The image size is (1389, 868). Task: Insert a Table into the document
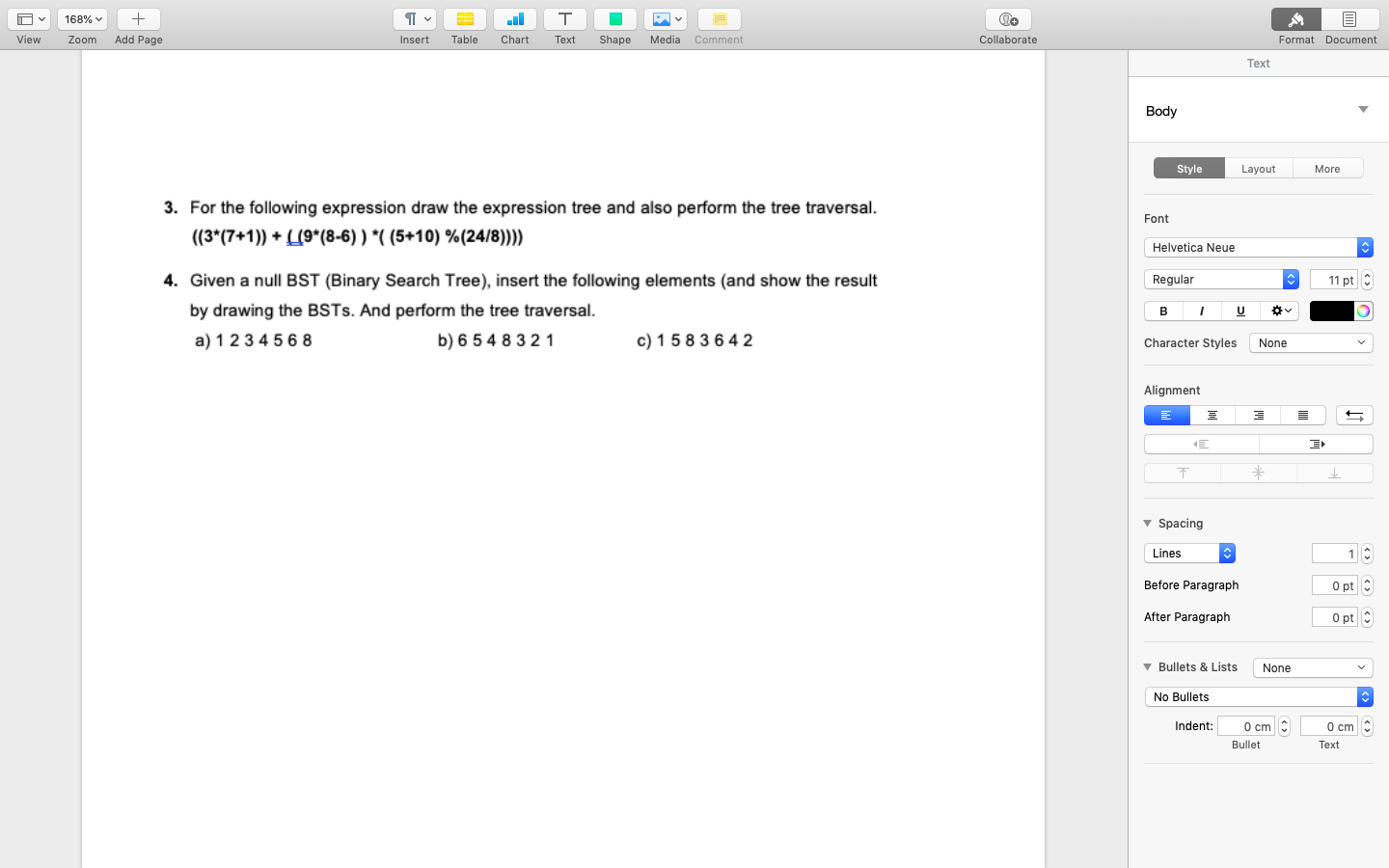click(x=464, y=19)
